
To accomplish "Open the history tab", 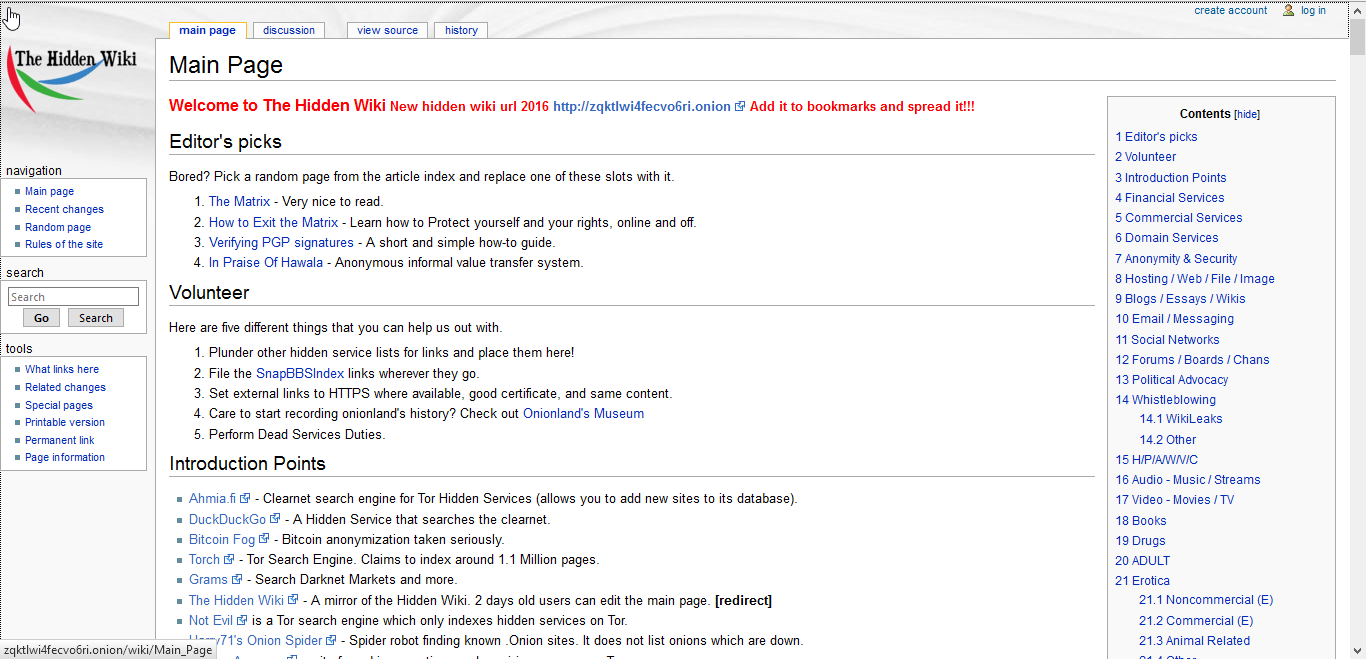I will coord(461,30).
